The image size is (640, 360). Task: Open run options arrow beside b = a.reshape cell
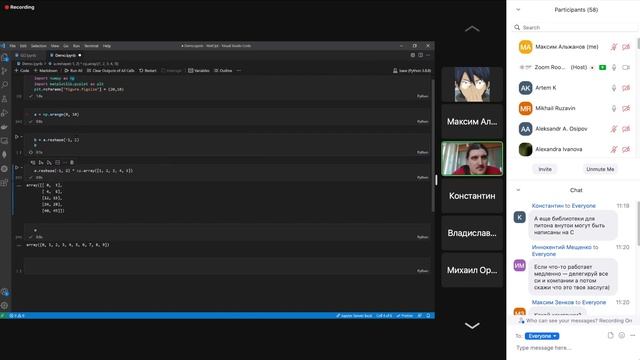click(21, 137)
